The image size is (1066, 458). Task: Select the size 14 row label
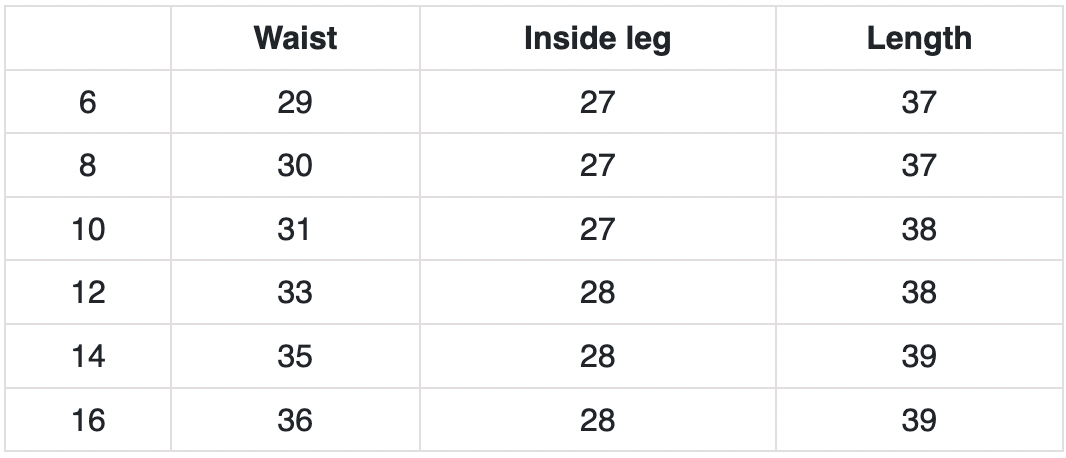click(x=88, y=356)
